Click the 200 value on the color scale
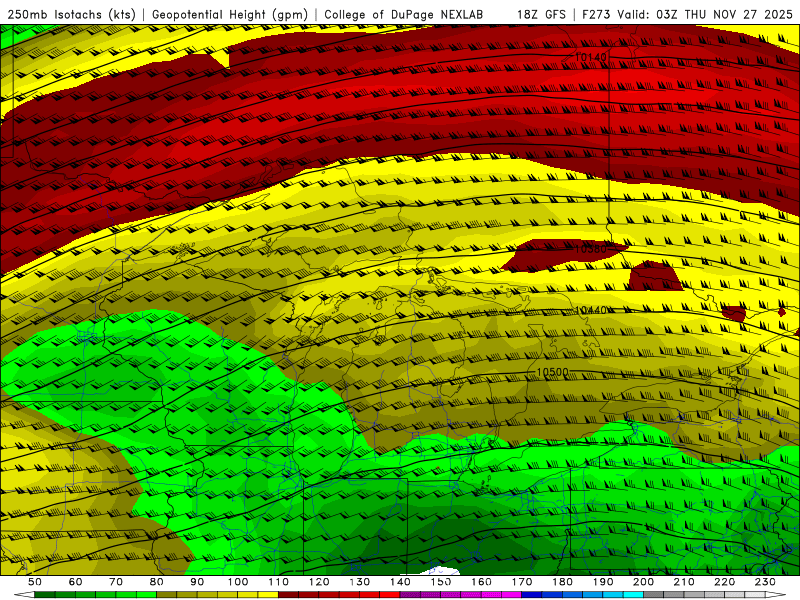Screen dimensions: 800x600 [643, 582]
